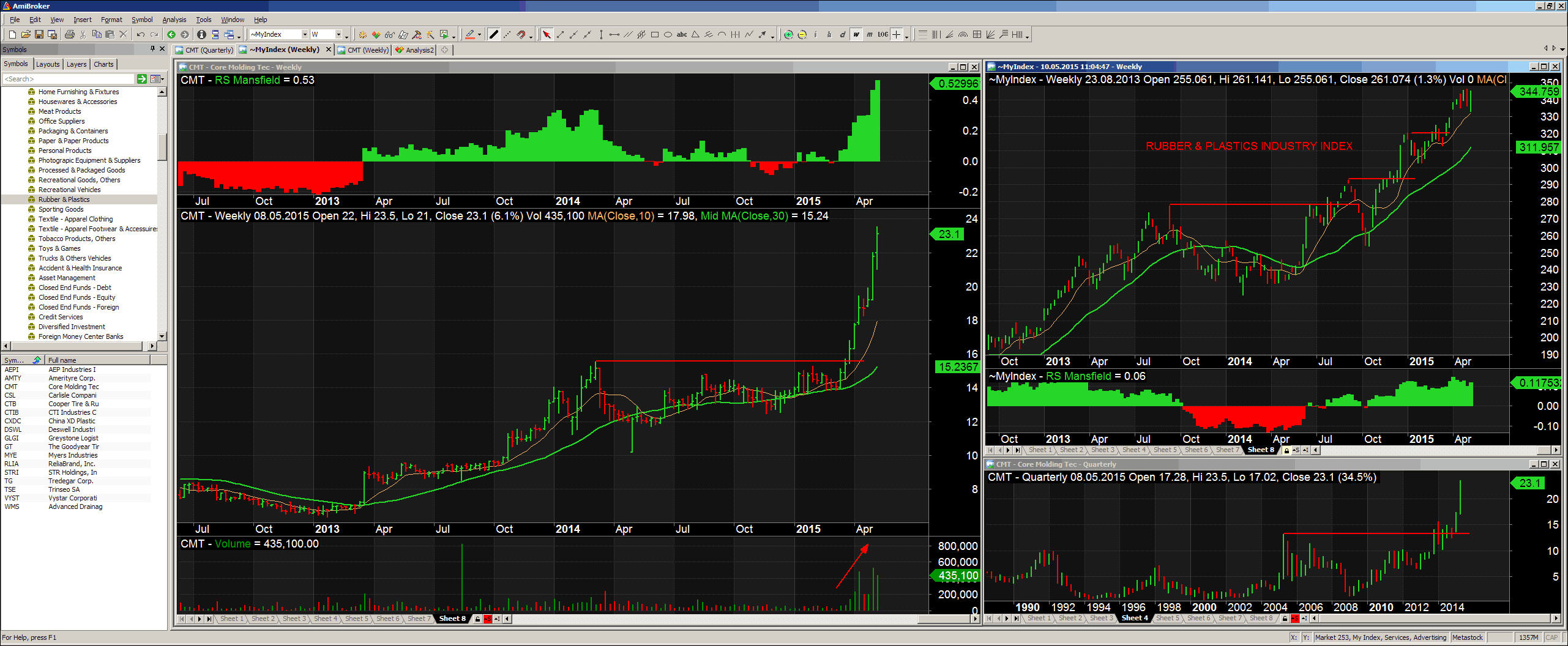This screenshot has width=1568, height=646.
Task: Toggle the crosshair cursor button
Action: click(896, 35)
